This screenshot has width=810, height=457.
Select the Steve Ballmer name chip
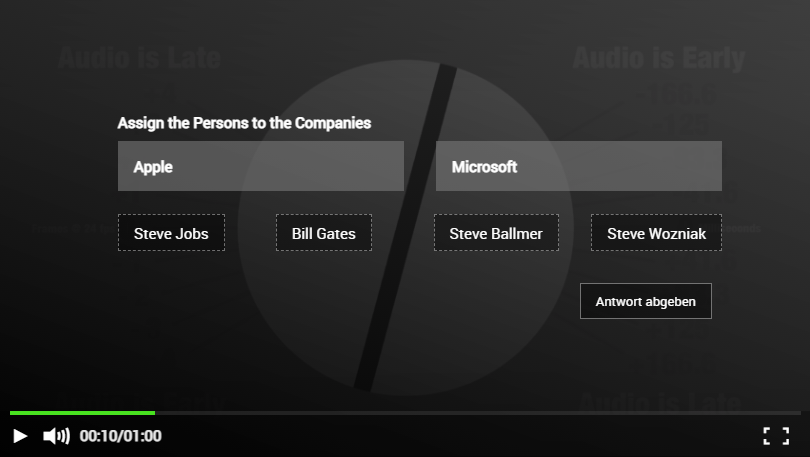click(496, 233)
